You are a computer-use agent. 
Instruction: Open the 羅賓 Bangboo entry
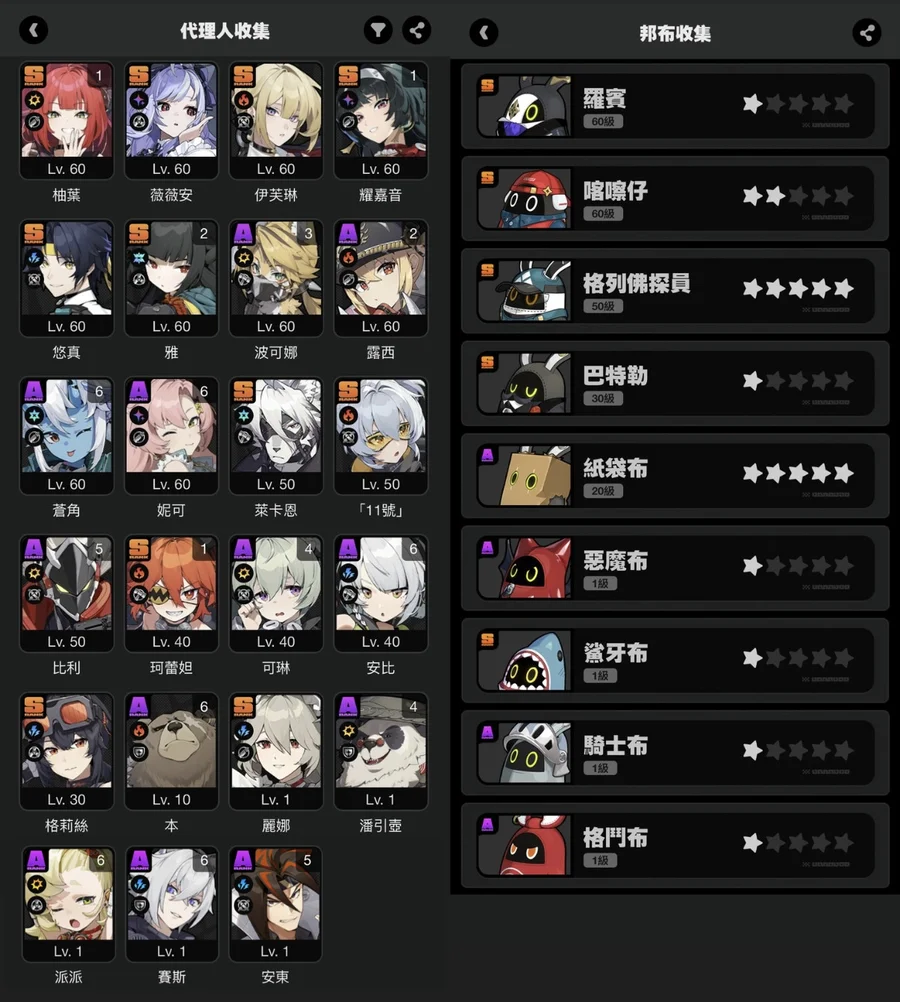[675, 105]
